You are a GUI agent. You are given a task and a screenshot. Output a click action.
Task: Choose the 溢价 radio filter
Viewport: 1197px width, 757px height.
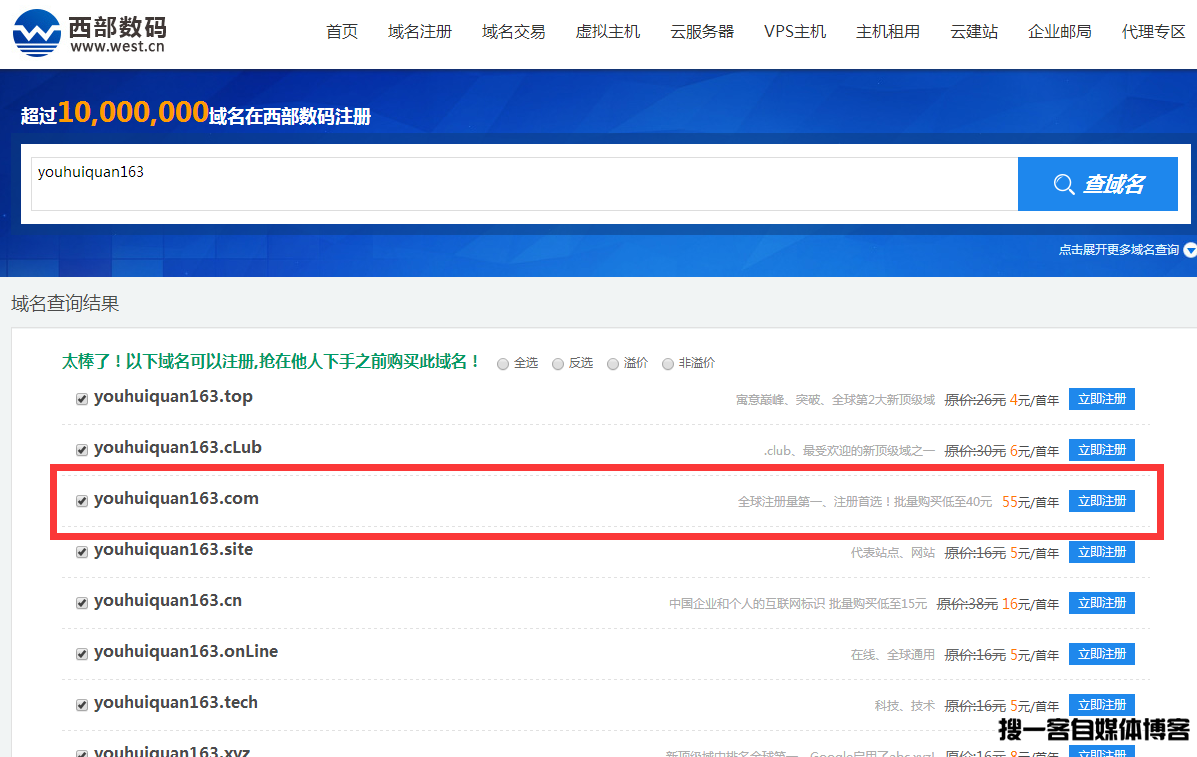point(613,364)
